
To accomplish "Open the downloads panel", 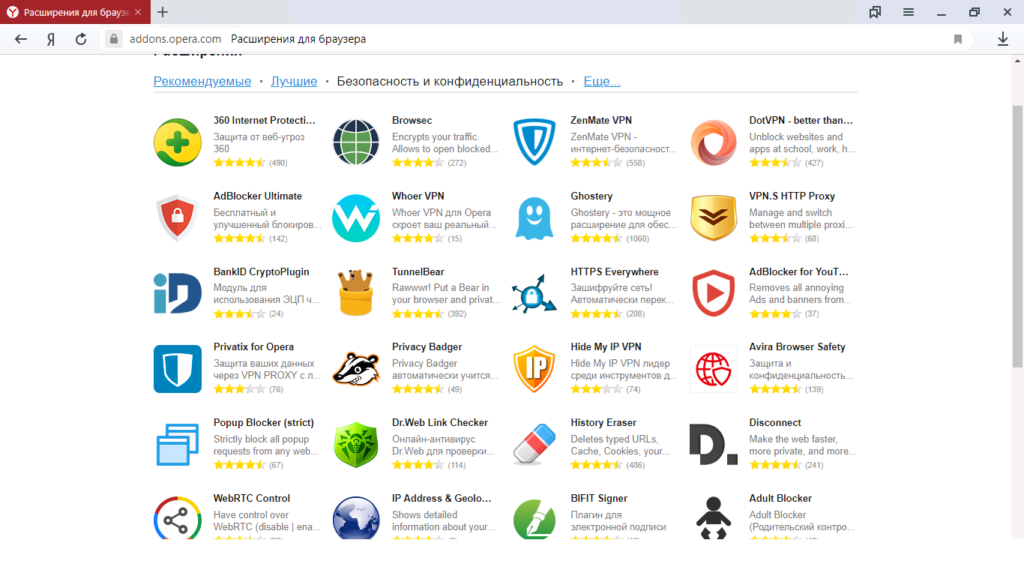I will coord(1002,39).
